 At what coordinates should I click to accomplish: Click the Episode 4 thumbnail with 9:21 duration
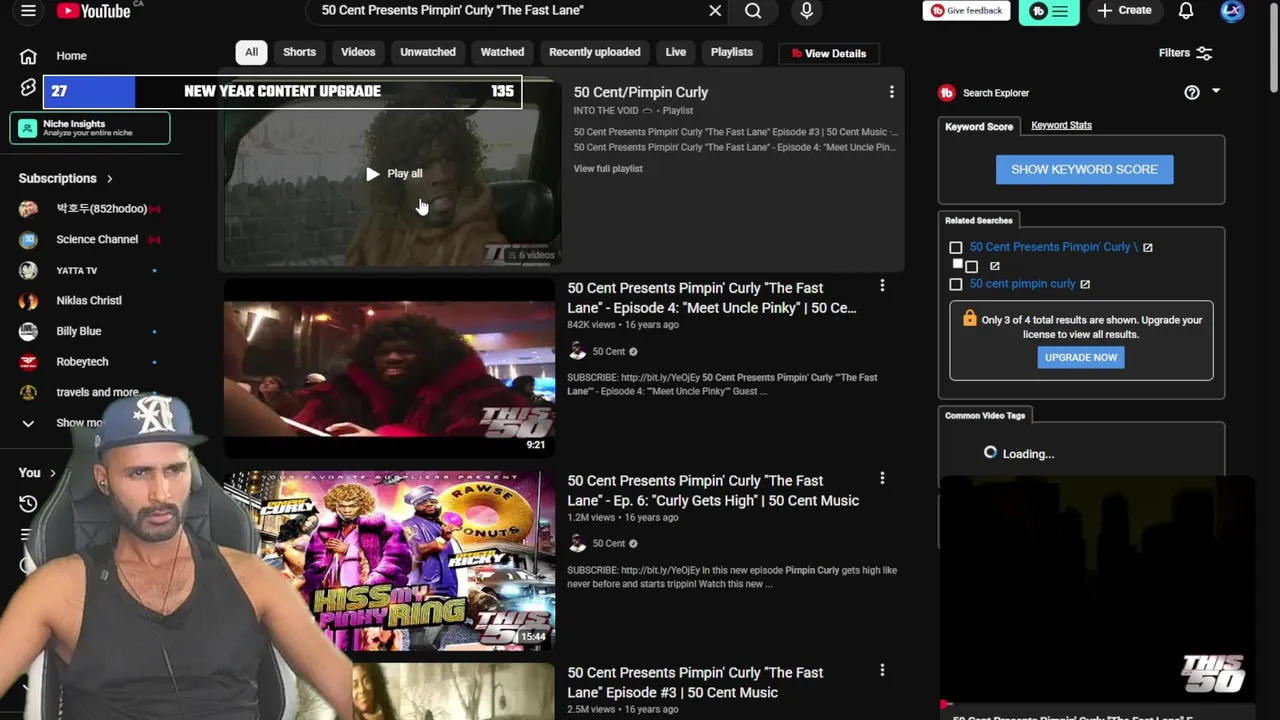point(389,368)
